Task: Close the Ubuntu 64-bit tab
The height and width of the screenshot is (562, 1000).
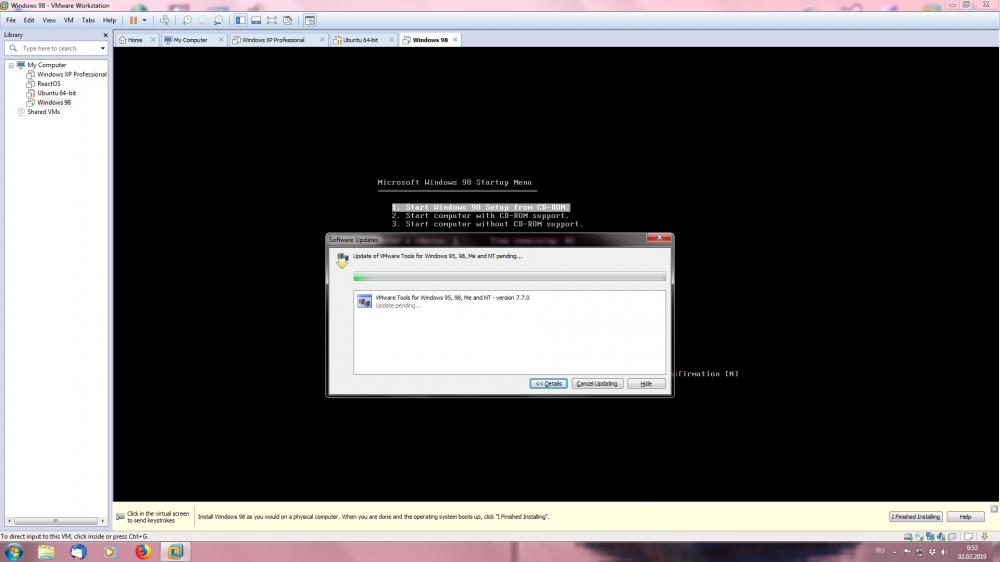Action: point(392,40)
